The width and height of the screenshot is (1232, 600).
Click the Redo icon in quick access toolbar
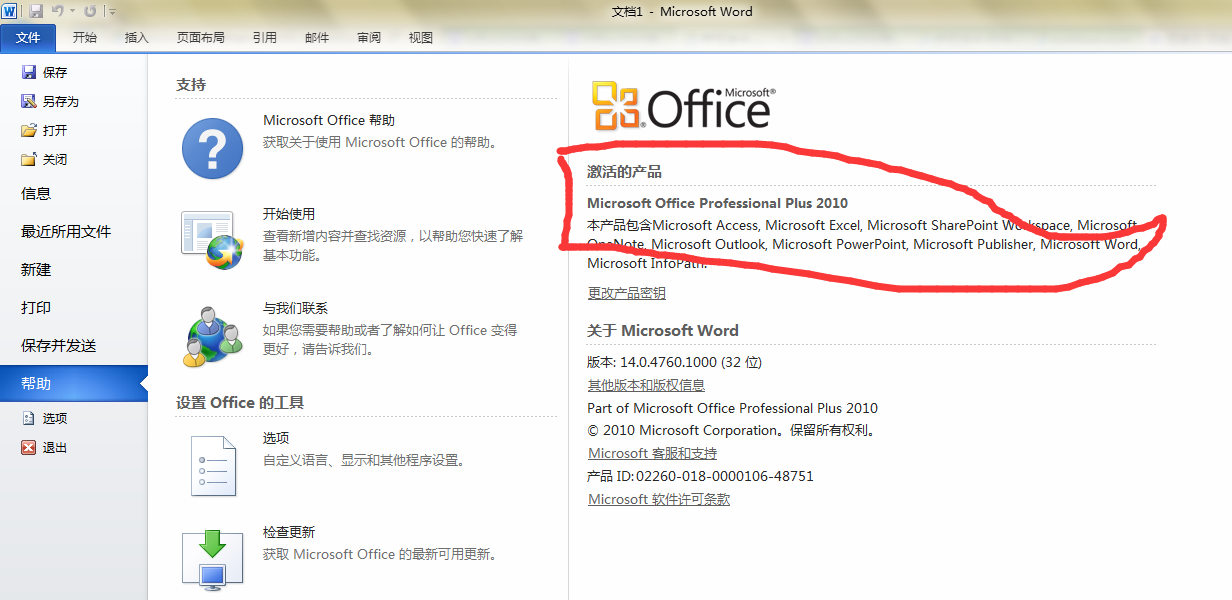(90, 11)
